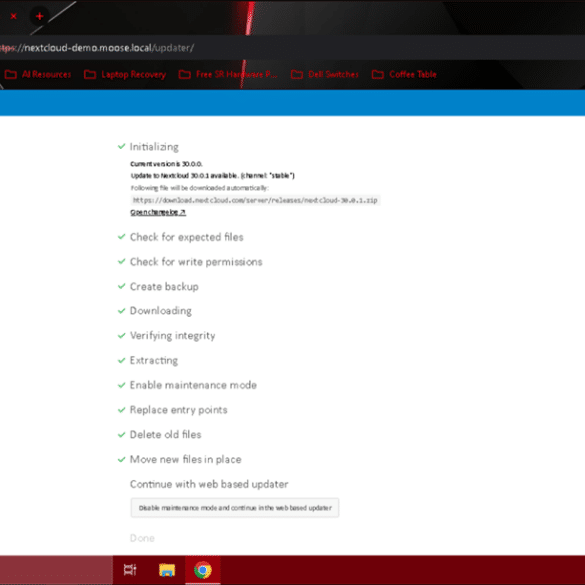Select the Initializing step heading
The height and width of the screenshot is (585, 585).
(x=154, y=147)
